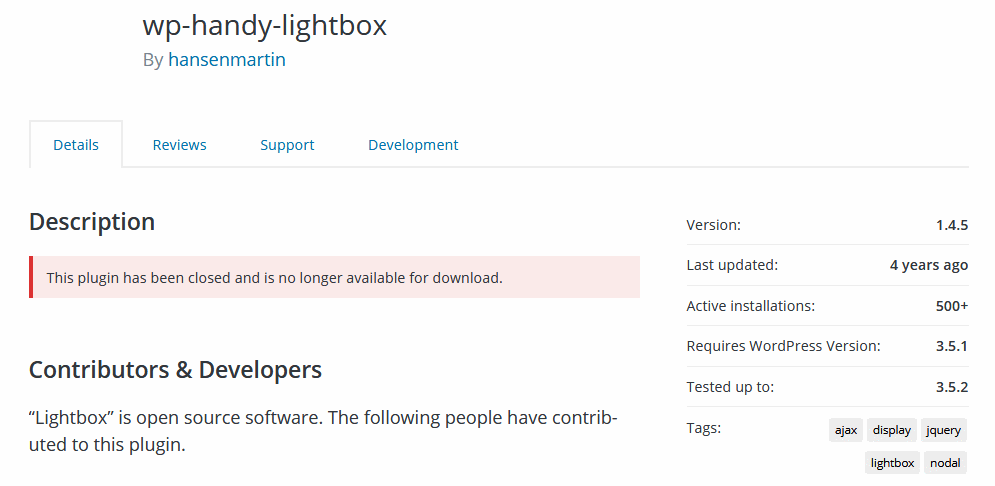Go to the Support tab
995x486 pixels.
tap(287, 145)
